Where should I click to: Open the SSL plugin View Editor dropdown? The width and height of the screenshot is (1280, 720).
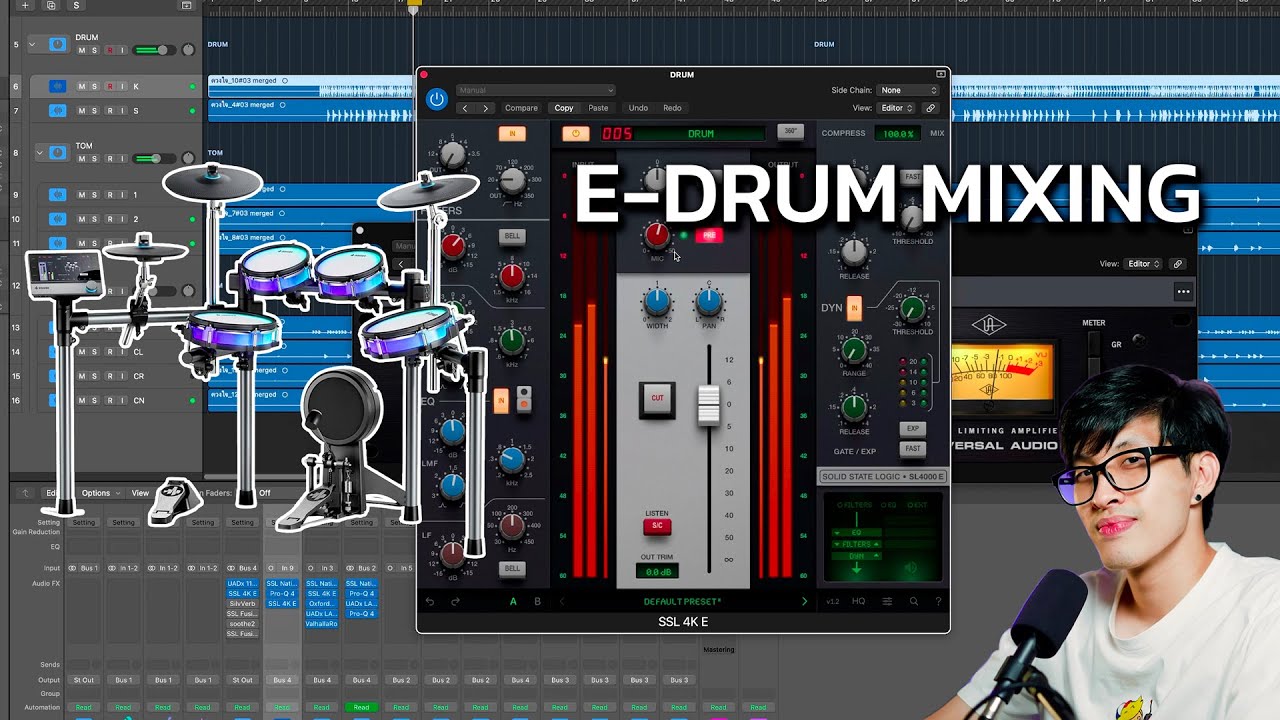tap(896, 108)
